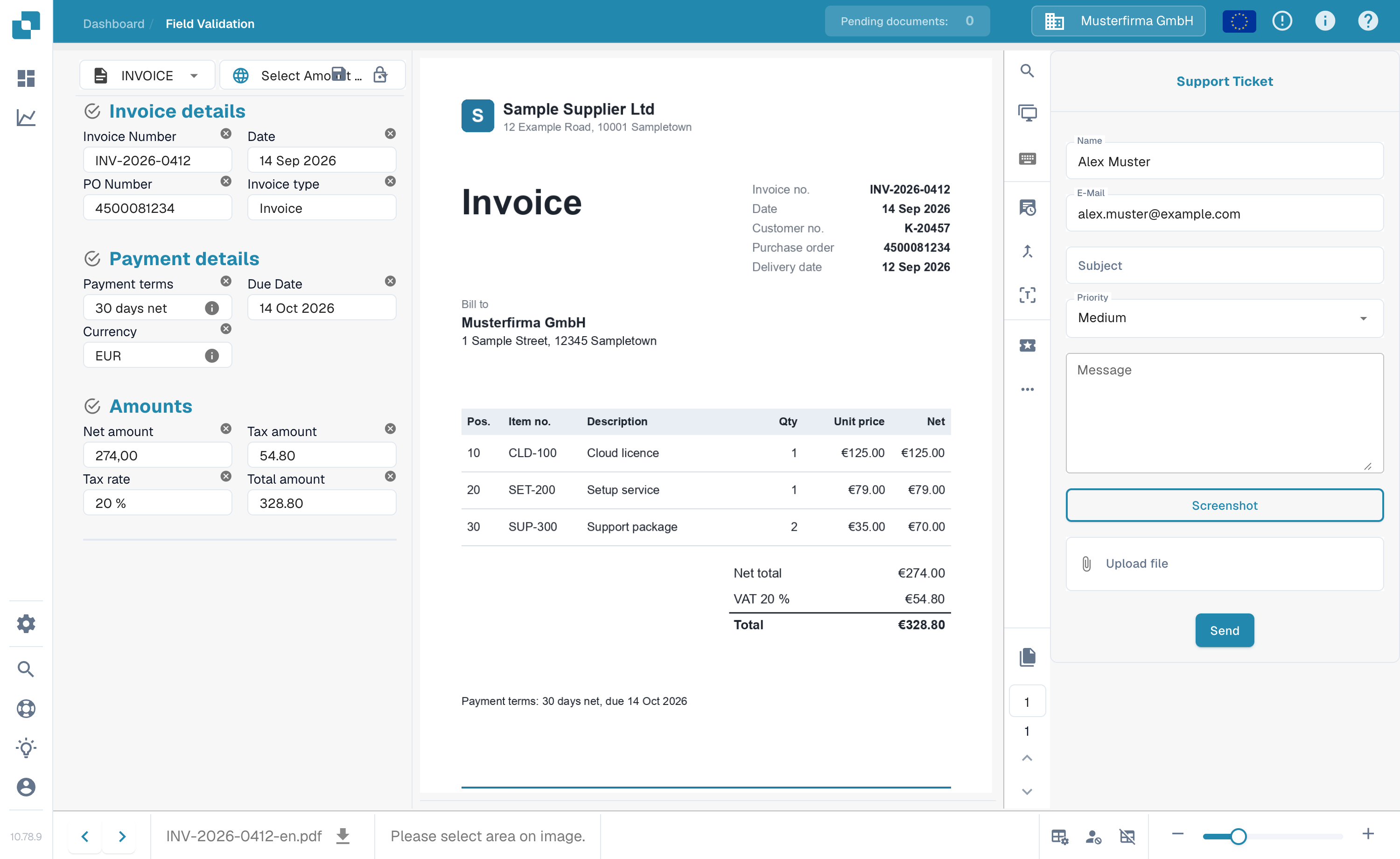Send the support ticket
Image resolution: width=1400 pixels, height=859 pixels.
click(1225, 630)
